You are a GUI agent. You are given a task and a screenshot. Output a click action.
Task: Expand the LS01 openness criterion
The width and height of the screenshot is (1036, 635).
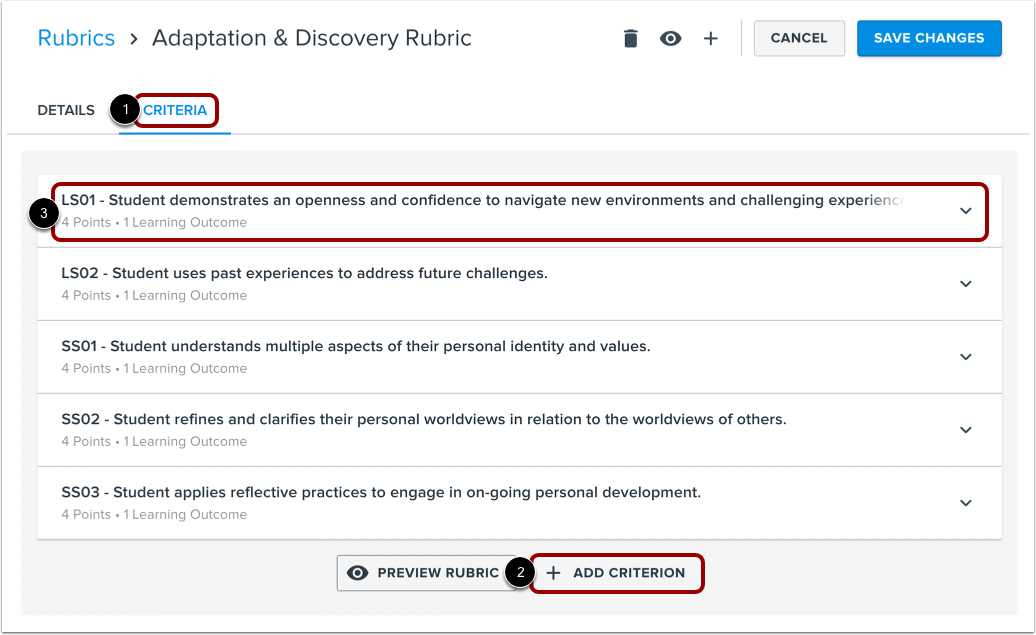pyautogui.click(x=965, y=211)
